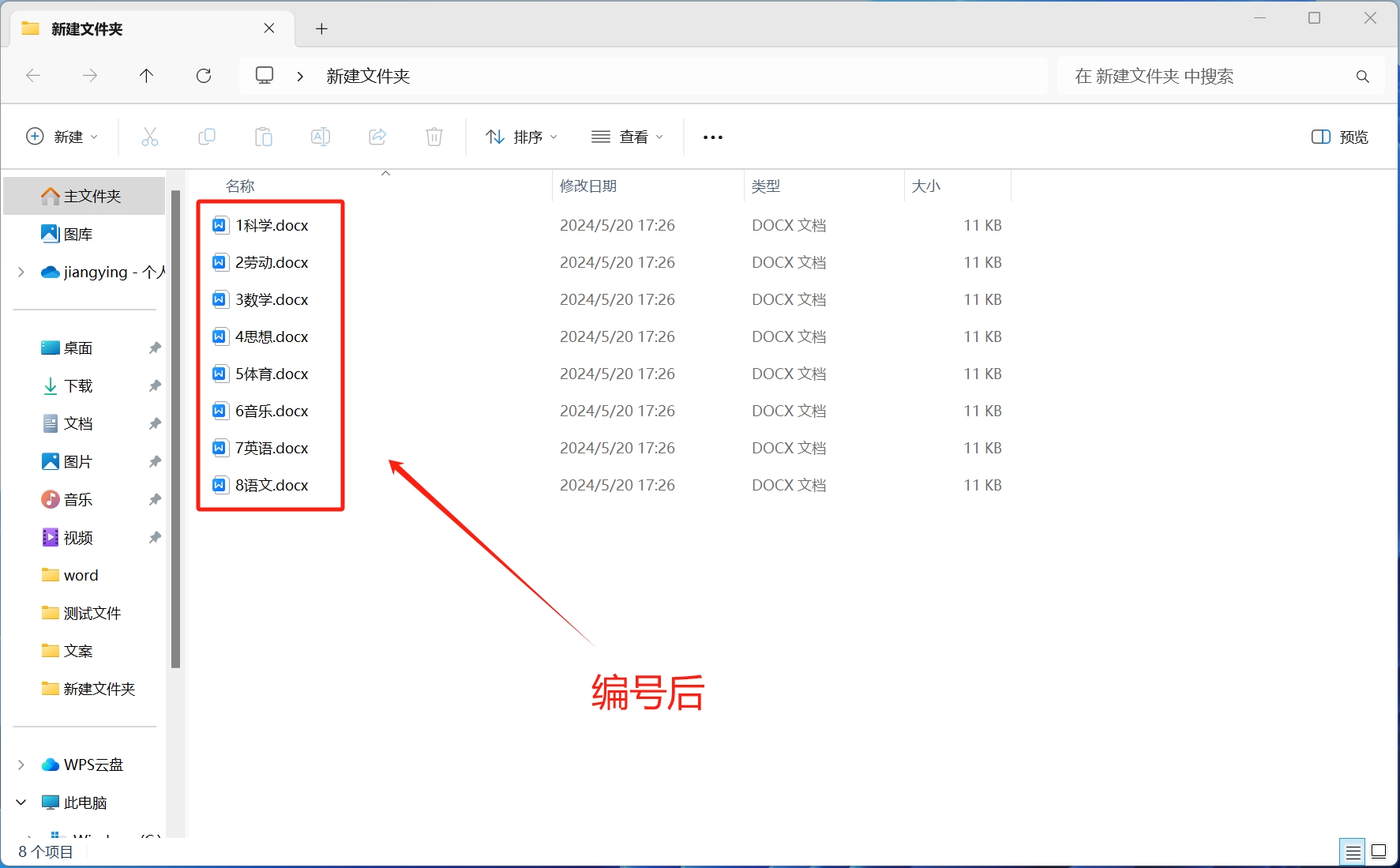Click the Copy icon on the toolbar
The image size is (1400, 868).
point(207,136)
